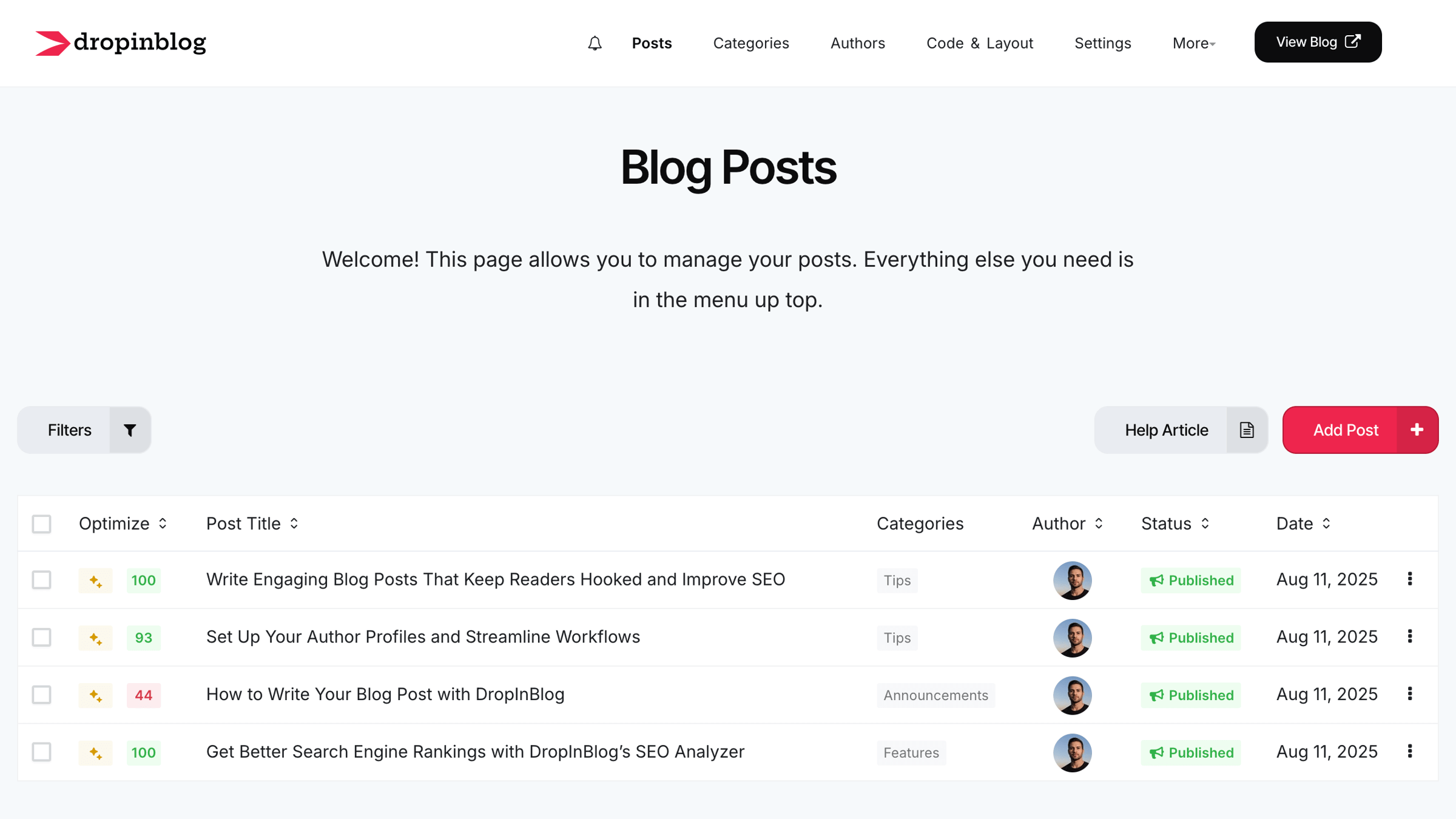This screenshot has height=819, width=1456.
Task: Click the Help Article document icon
Action: [1247, 430]
